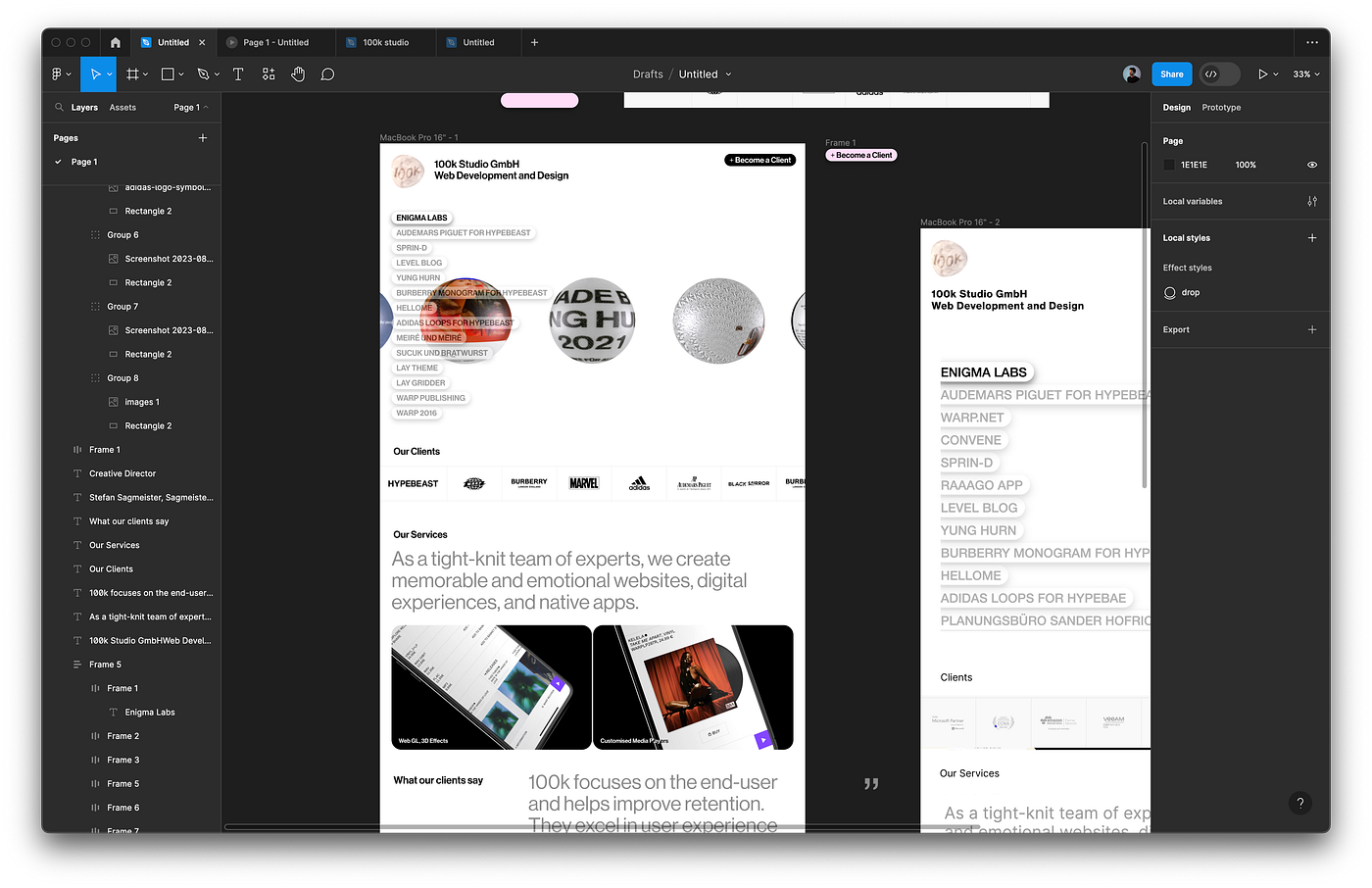
Task: Select MacBook Pro 16" - 2 frame label
Action: [959, 222]
